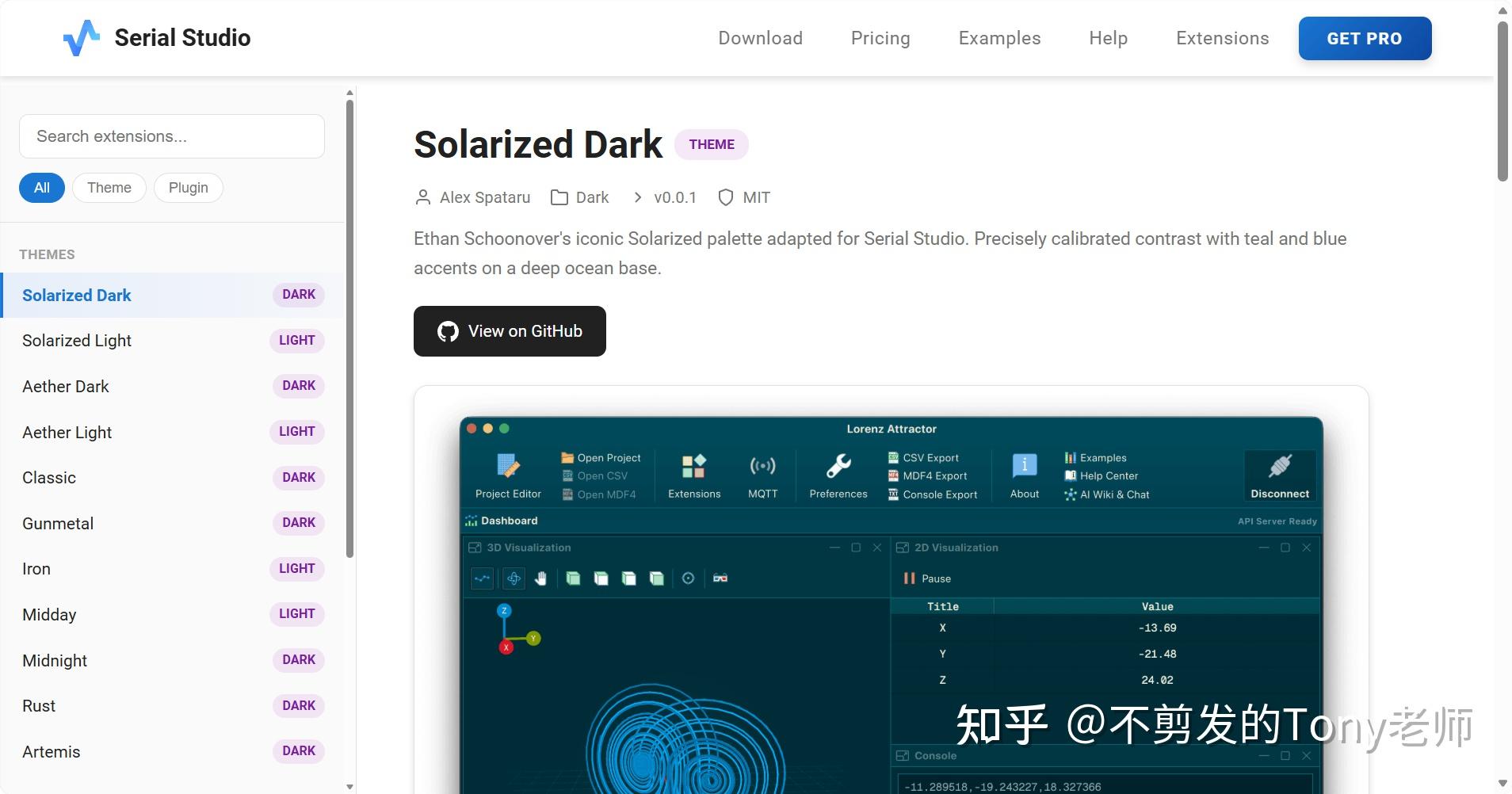Click the page scrollbar down arrow
Image resolution: width=1512 pixels, height=794 pixels.
1502,784
